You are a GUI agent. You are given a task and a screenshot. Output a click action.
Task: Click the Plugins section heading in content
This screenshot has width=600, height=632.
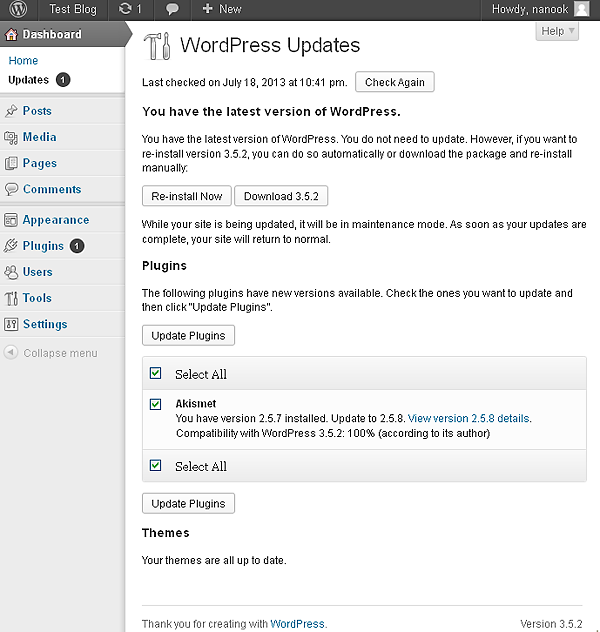(x=164, y=266)
